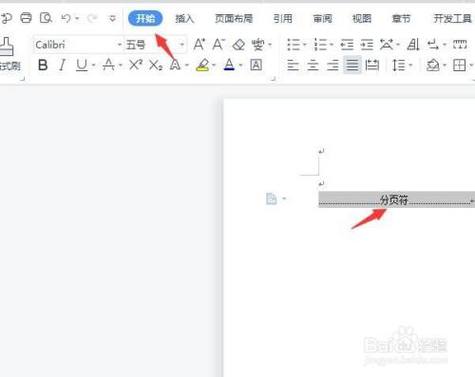Screen dimensions: 475x377
Task: Click the Numbering list icon
Action: pos(321,44)
